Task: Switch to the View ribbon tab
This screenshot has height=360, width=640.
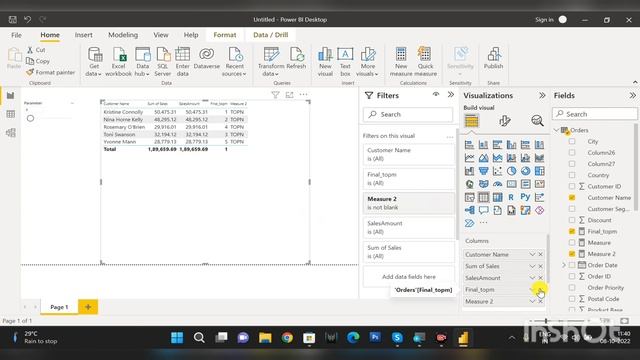Action: pyautogui.click(x=161, y=35)
